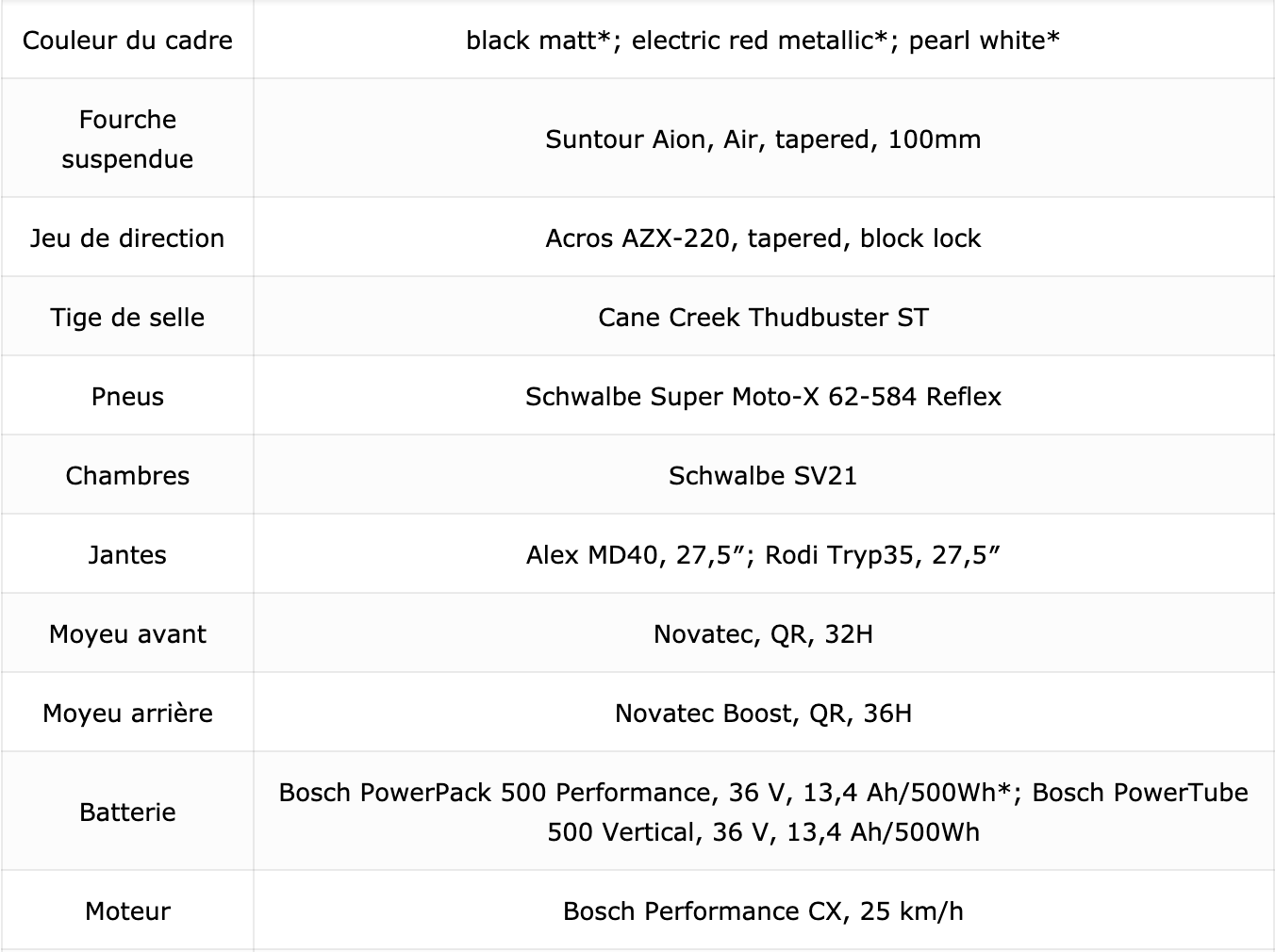Click the Suntour Aion fork specification
1275x952 pixels.
click(x=763, y=140)
